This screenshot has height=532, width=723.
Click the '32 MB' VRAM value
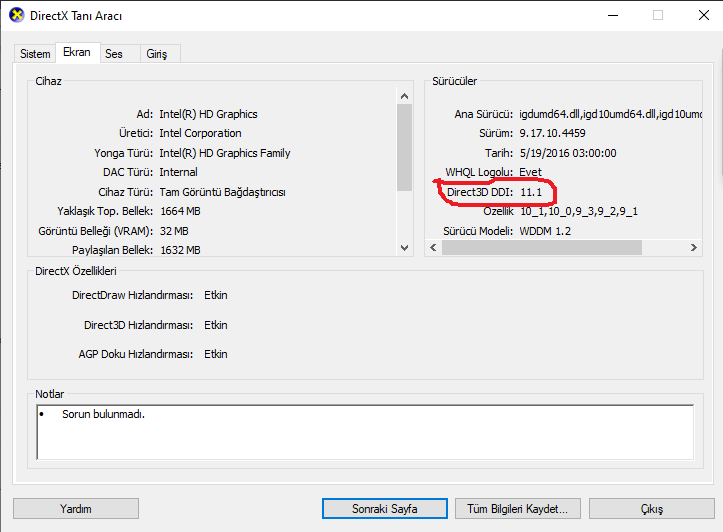(174, 231)
